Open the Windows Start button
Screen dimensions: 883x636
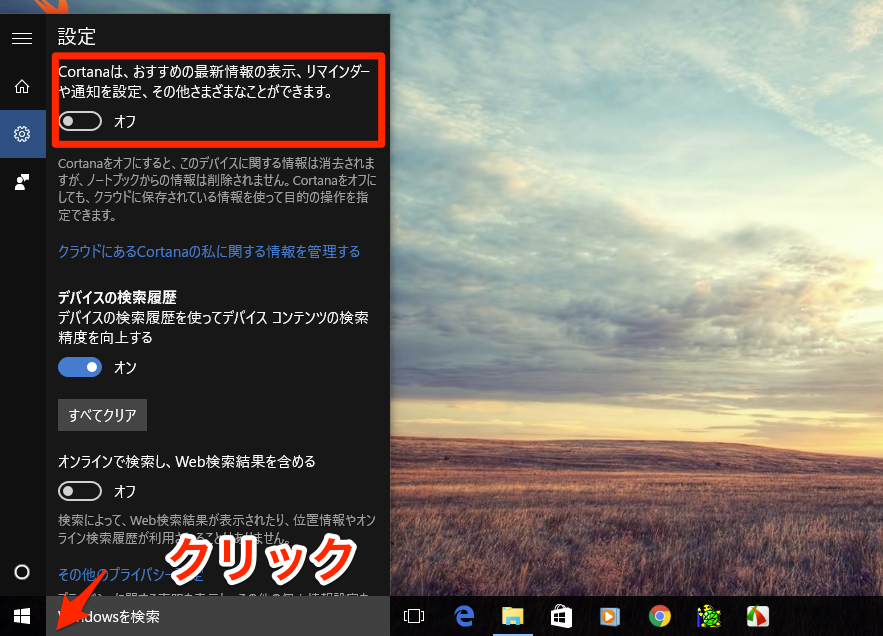[22, 616]
